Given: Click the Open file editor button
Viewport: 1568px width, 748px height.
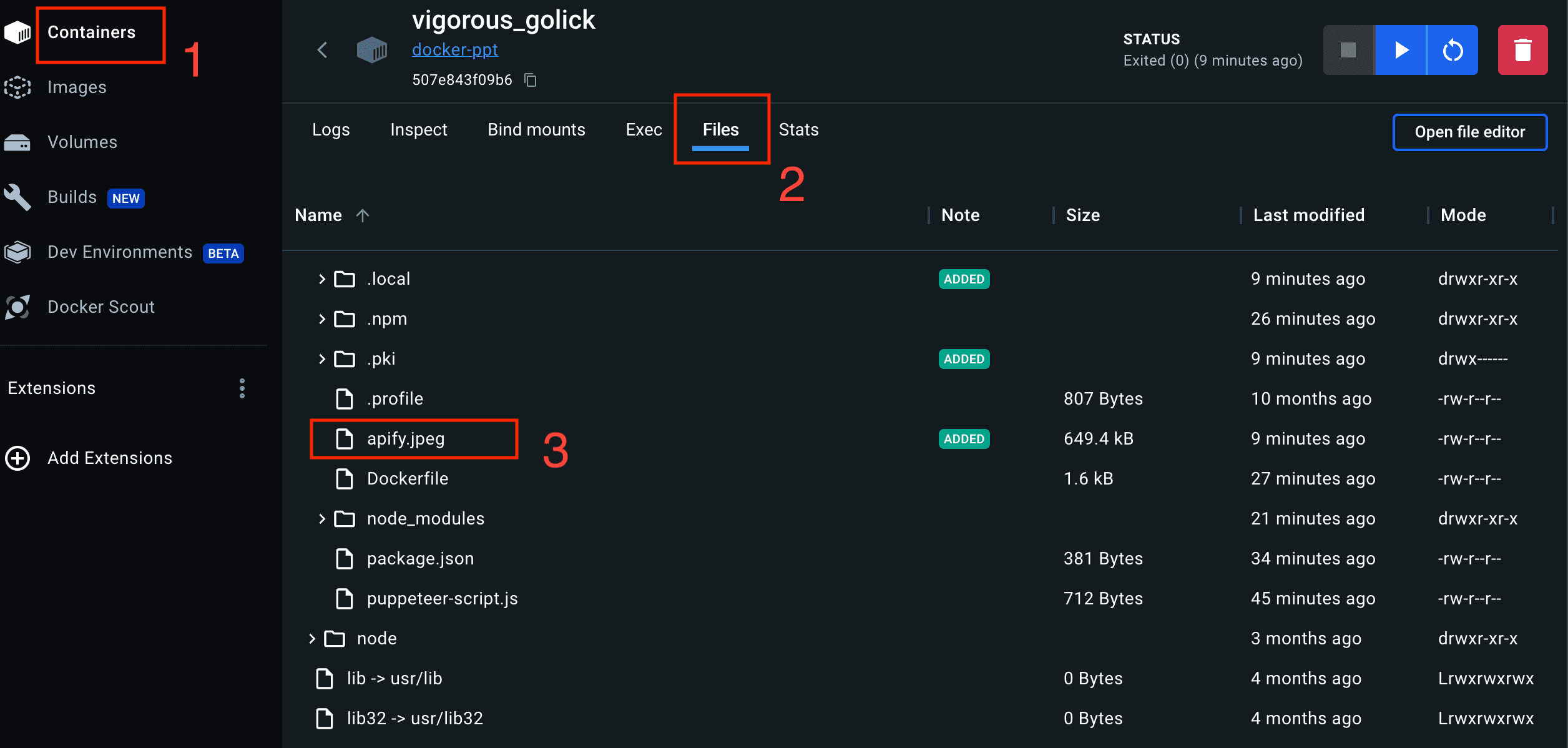Looking at the screenshot, I should pos(1470,131).
